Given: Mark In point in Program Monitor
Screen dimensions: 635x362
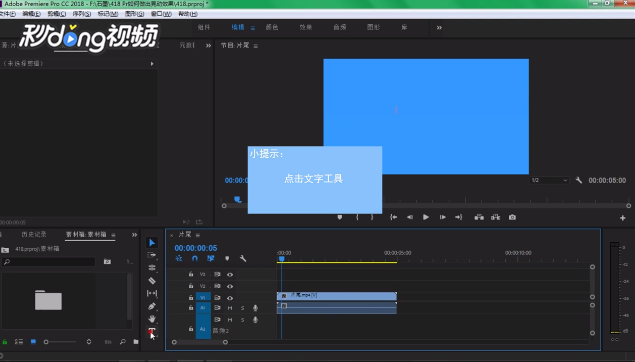Looking at the screenshot, I should (x=357, y=217).
